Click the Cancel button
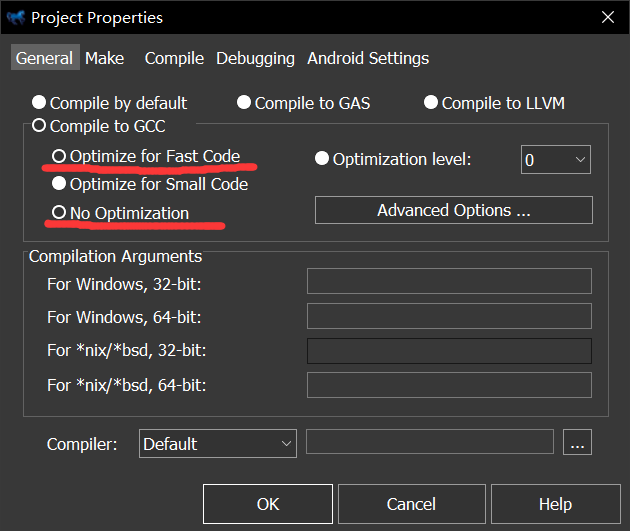The width and height of the screenshot is (630, 531). [411, 504]
